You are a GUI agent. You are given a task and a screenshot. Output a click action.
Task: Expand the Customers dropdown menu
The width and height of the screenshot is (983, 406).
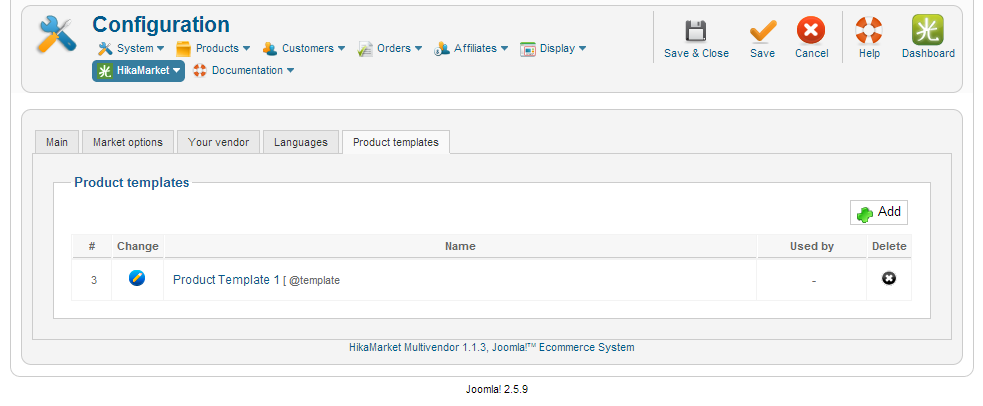coord(304,48)
